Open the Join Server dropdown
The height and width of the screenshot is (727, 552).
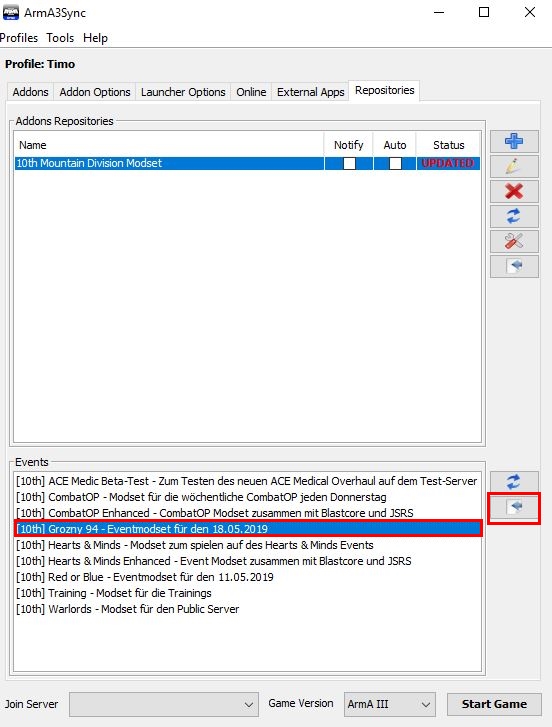[x=164, y=704]
